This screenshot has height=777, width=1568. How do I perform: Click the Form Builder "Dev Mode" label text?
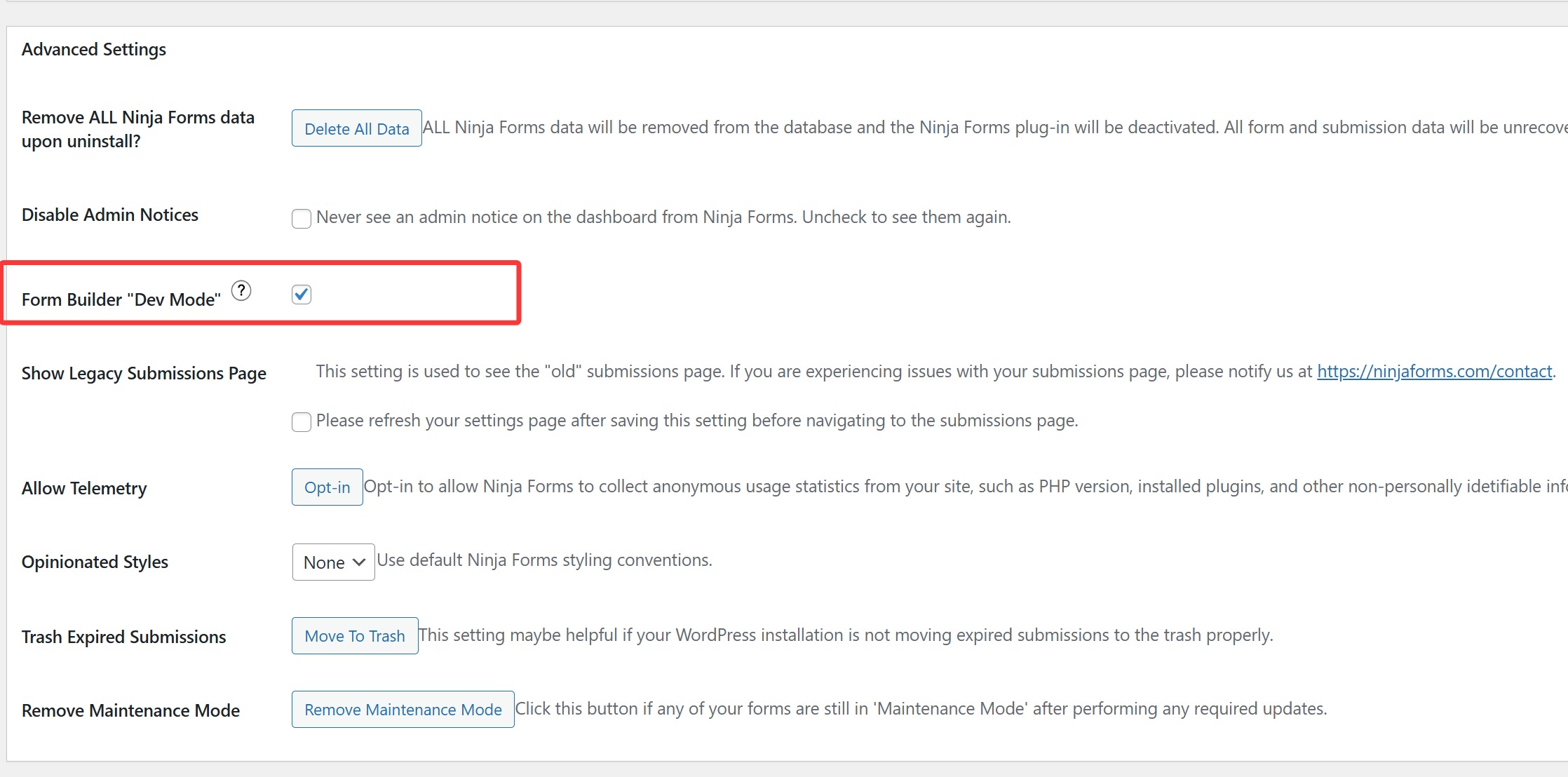121,299
